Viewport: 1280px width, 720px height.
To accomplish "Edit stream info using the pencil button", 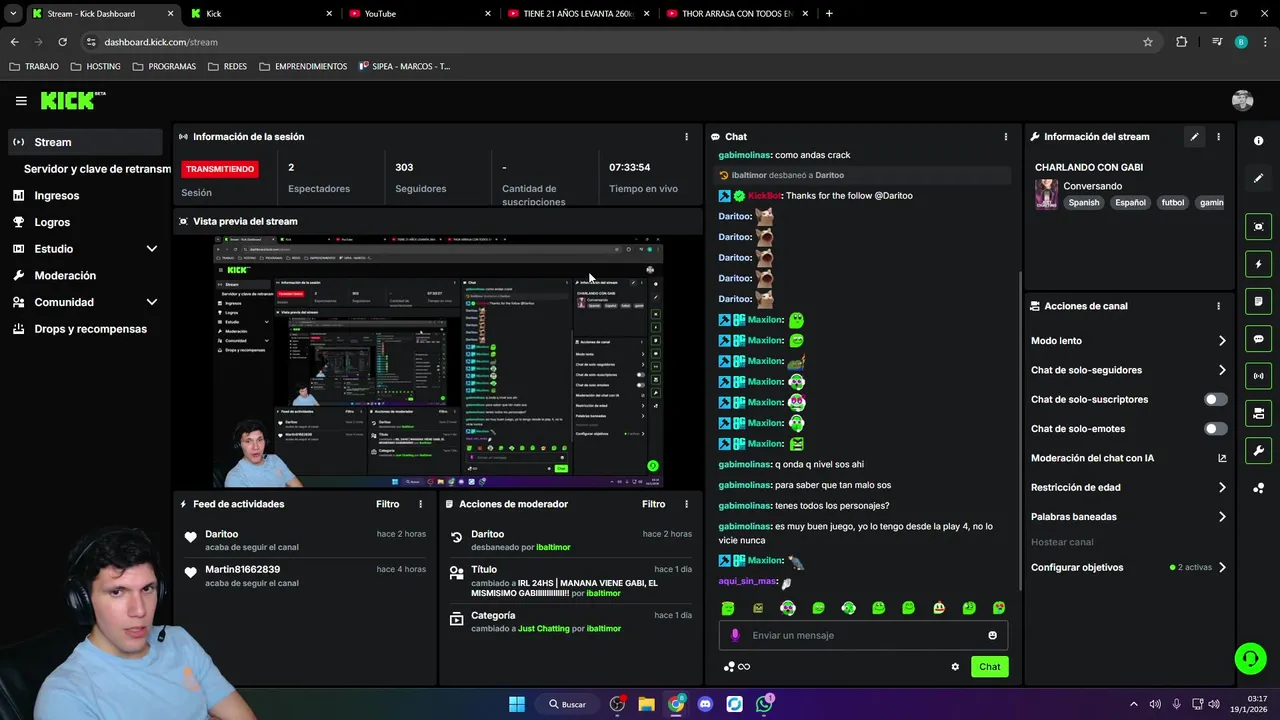I will tap(1194, 137).
